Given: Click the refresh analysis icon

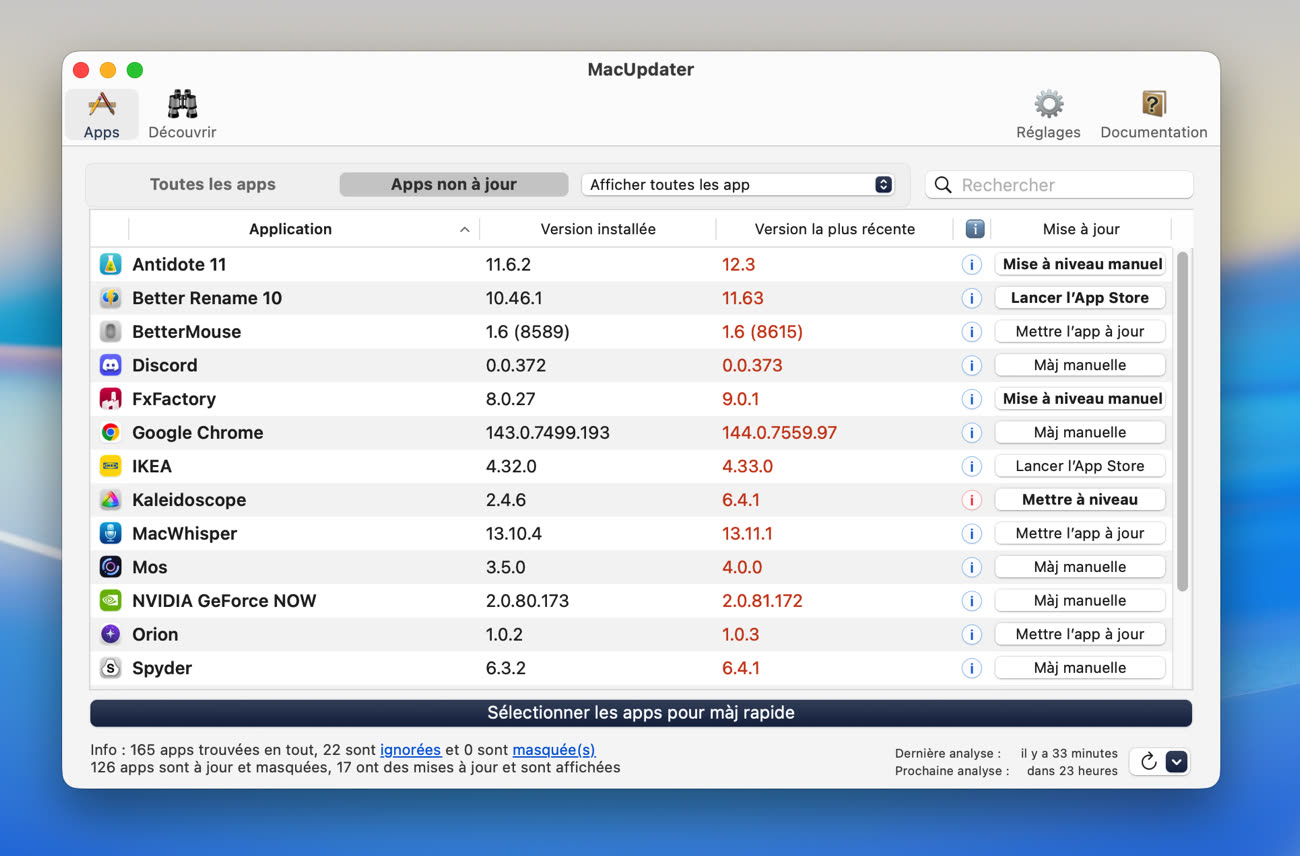Looking at the screenshot, I should point(1148,762).
